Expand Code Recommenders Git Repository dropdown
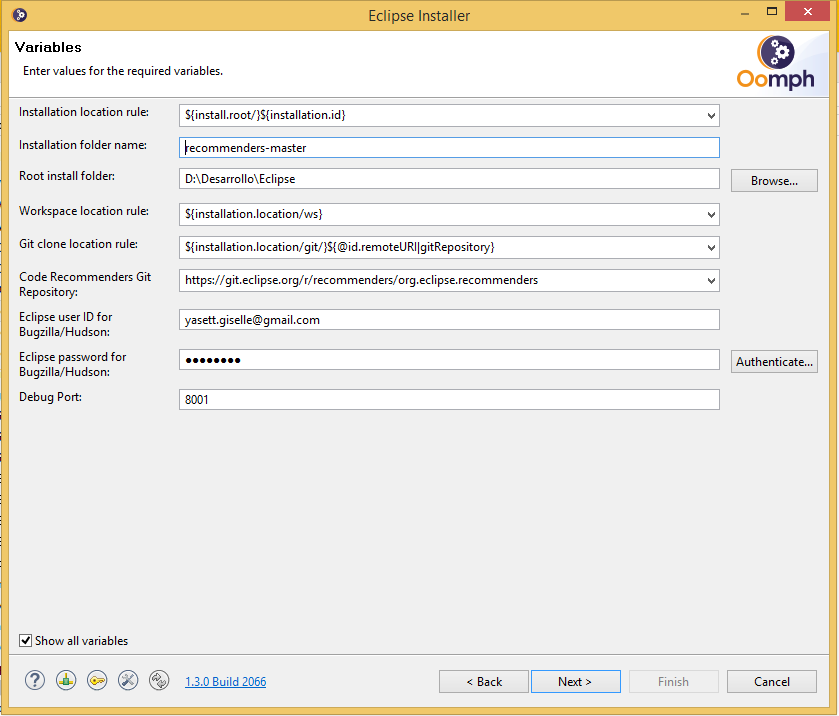 pyautogui.click(x=711, y=280)
